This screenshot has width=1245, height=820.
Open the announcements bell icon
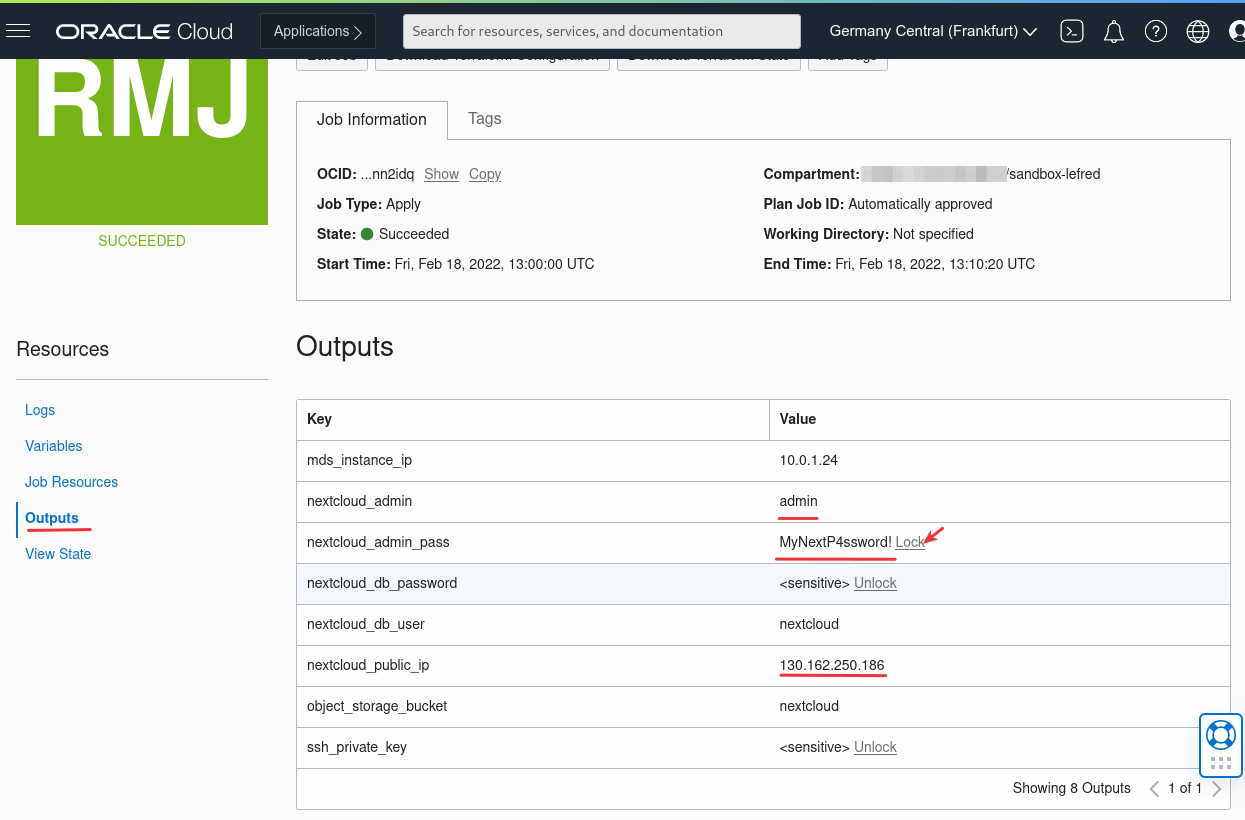tap(1114, 31)
